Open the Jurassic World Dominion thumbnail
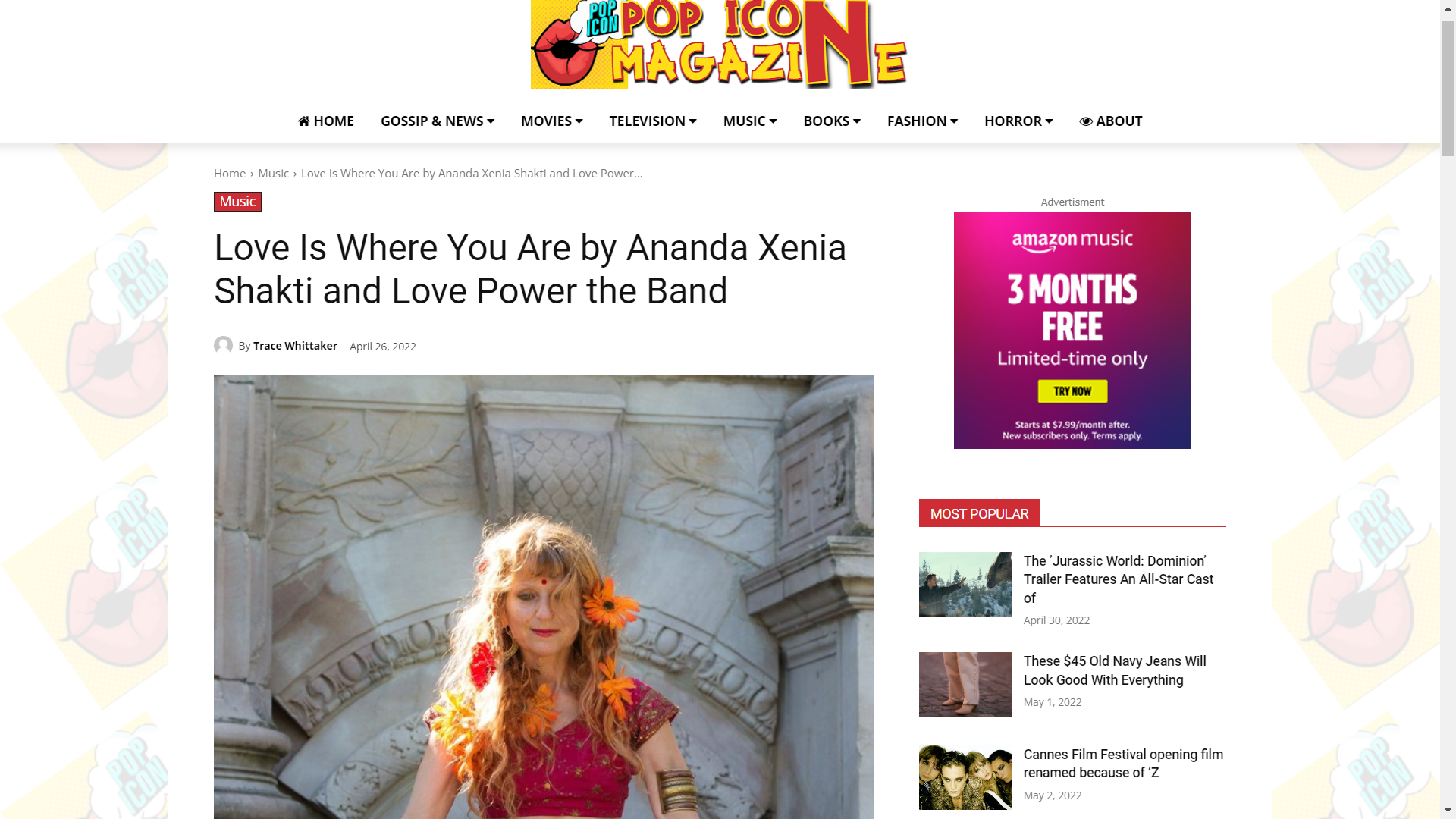 click(x=965, y=585)
